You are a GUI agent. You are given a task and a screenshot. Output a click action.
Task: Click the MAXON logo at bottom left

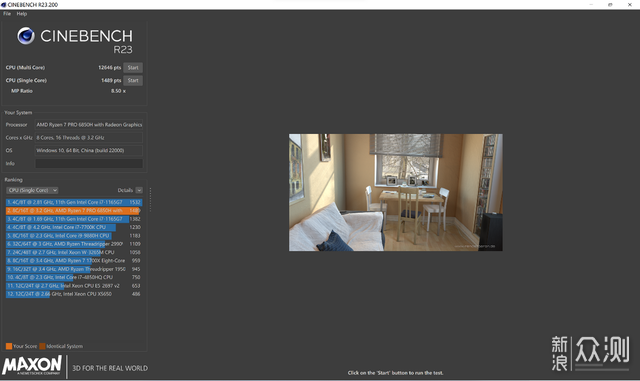click(x=32, y=365)
